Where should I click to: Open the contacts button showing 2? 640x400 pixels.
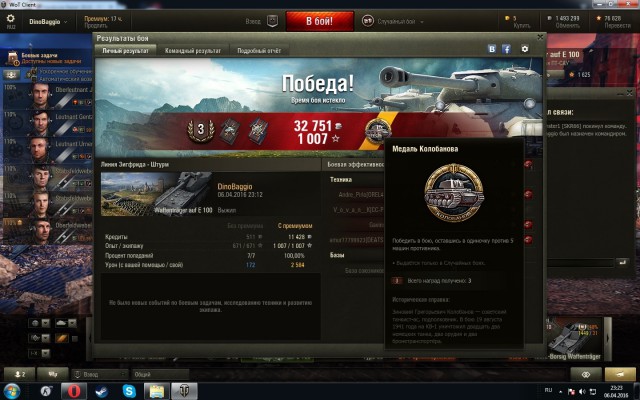click(x=19, y=374)
